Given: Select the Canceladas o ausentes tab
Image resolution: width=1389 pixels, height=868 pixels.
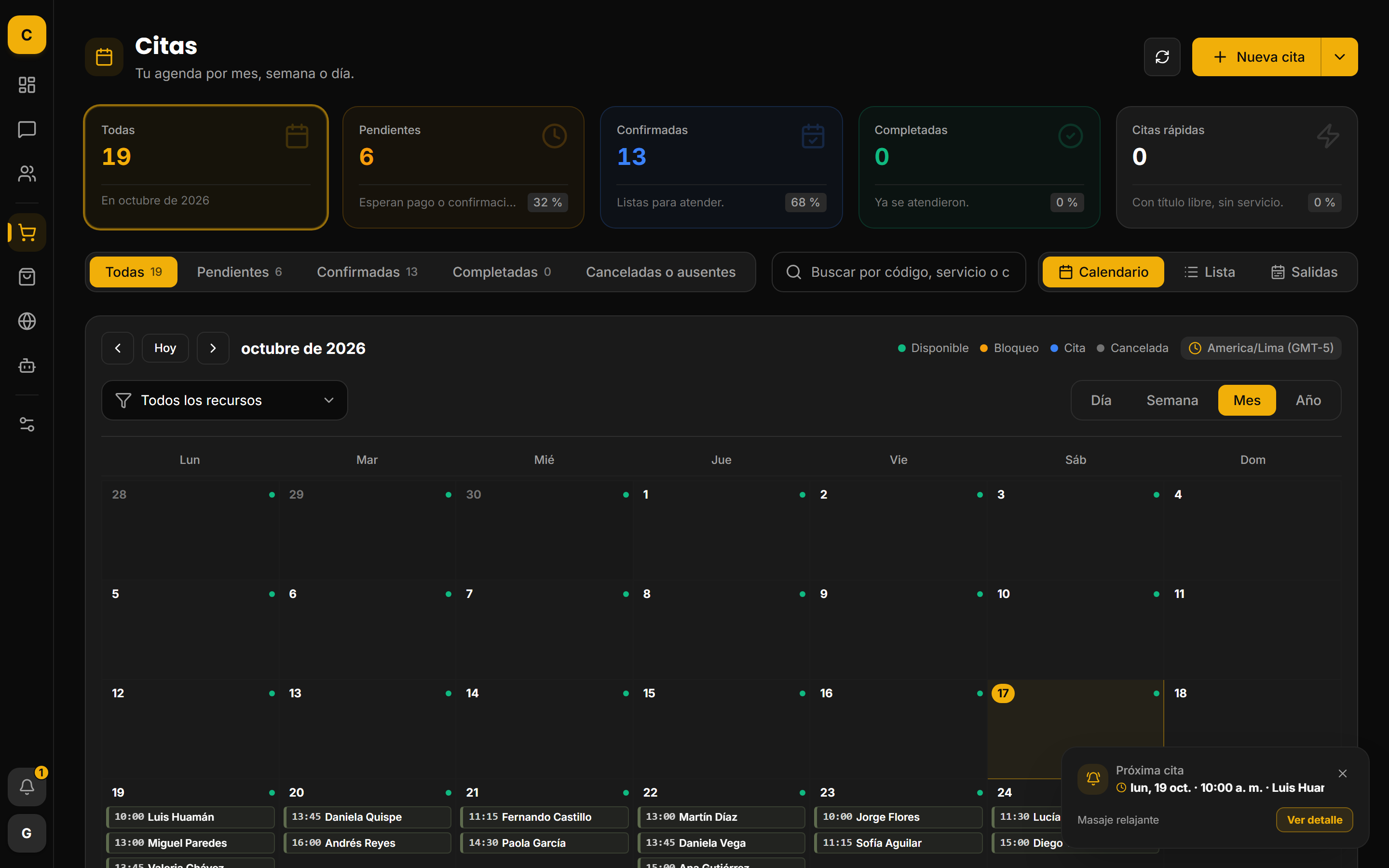Looking at the screenshot, I should click(x=661, y=272).
